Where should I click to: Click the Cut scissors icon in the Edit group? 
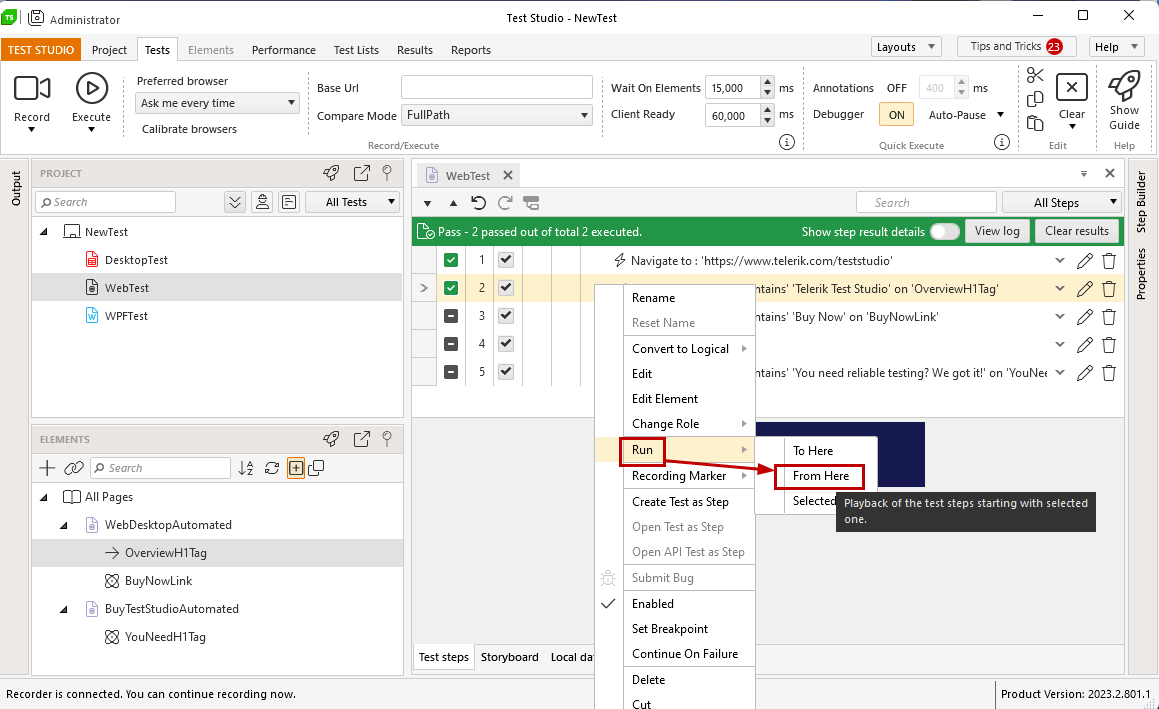(1035, 75)
